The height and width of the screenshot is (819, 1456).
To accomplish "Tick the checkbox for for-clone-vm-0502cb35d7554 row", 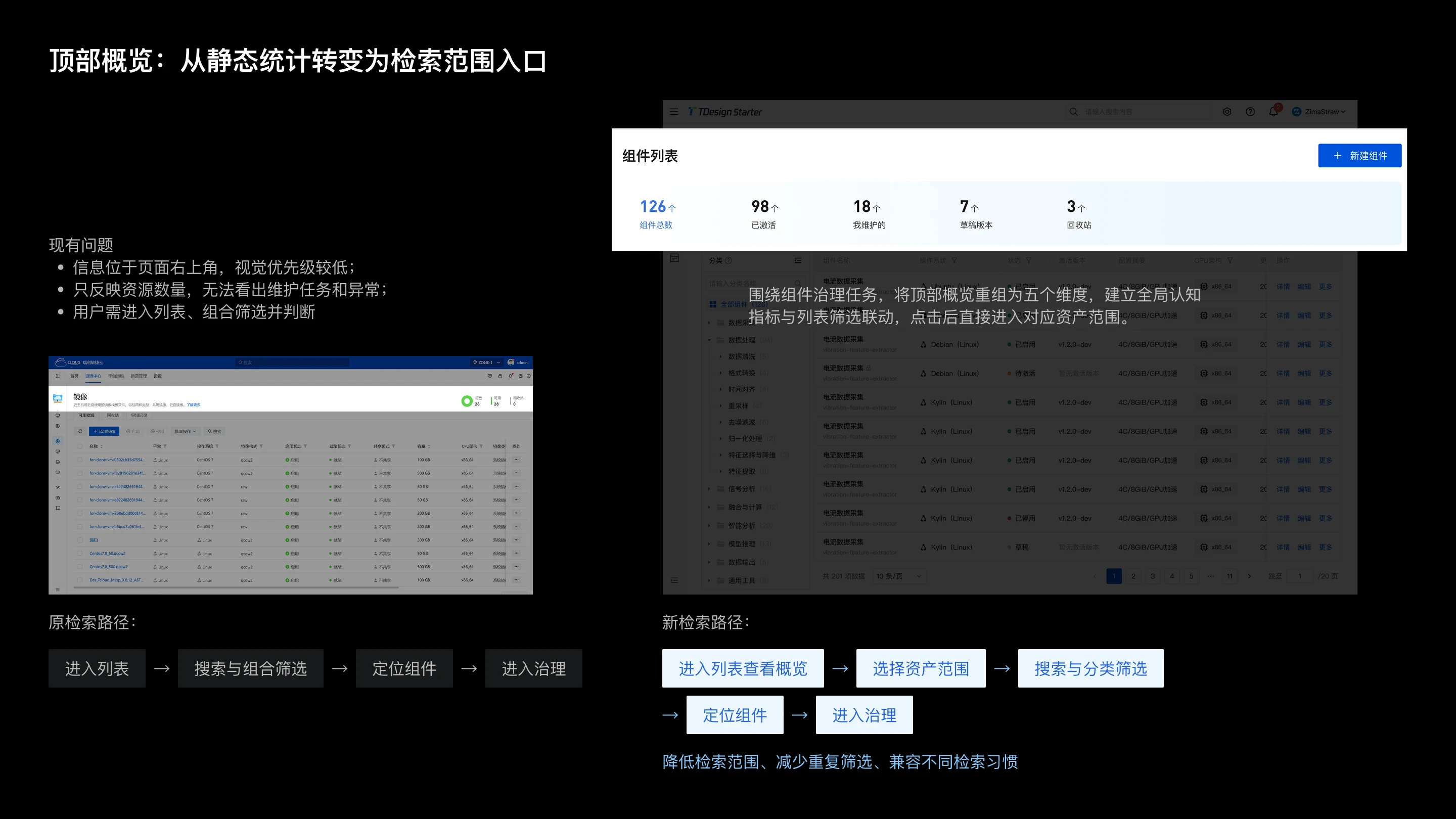I will tap(80, 460).
